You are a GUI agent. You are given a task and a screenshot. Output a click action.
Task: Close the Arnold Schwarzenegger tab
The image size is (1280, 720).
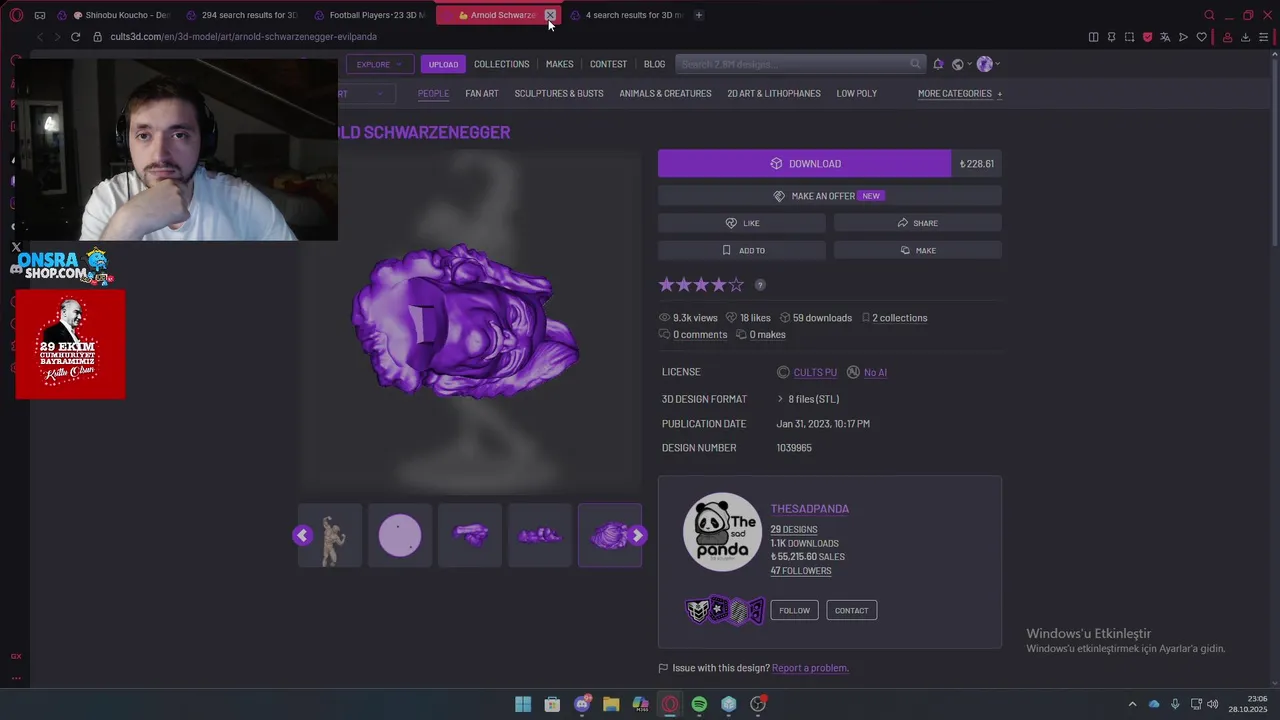click(550, 15)
